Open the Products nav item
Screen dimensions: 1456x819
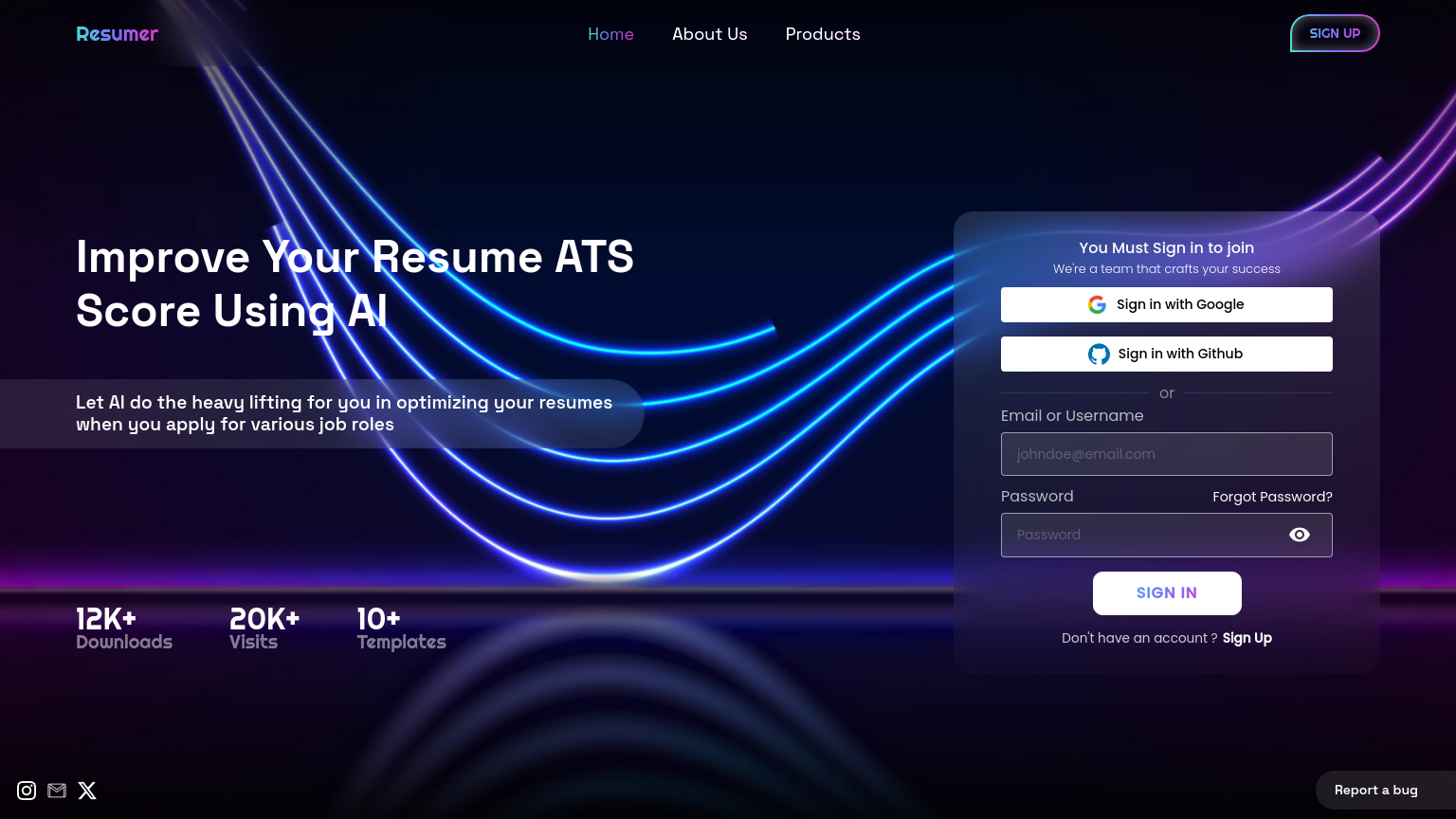[x=823, y=34]
